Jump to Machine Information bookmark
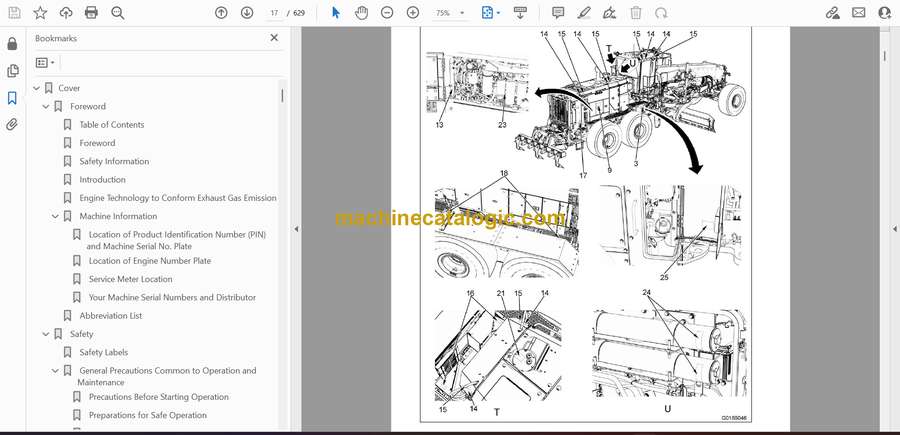 coord(118,216)
